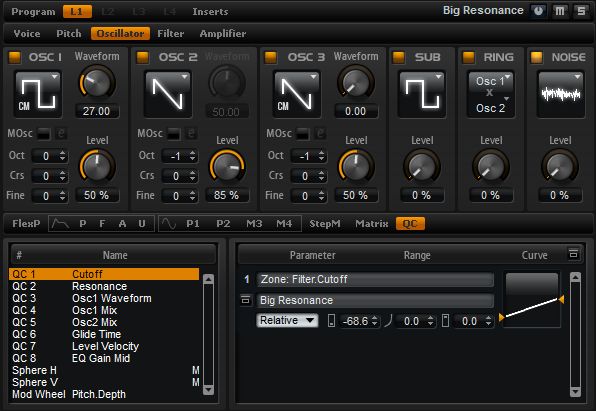596x411 pixels.
Task: Open MOsc edit icon for OSC 1
Action: tap(61, 133)
